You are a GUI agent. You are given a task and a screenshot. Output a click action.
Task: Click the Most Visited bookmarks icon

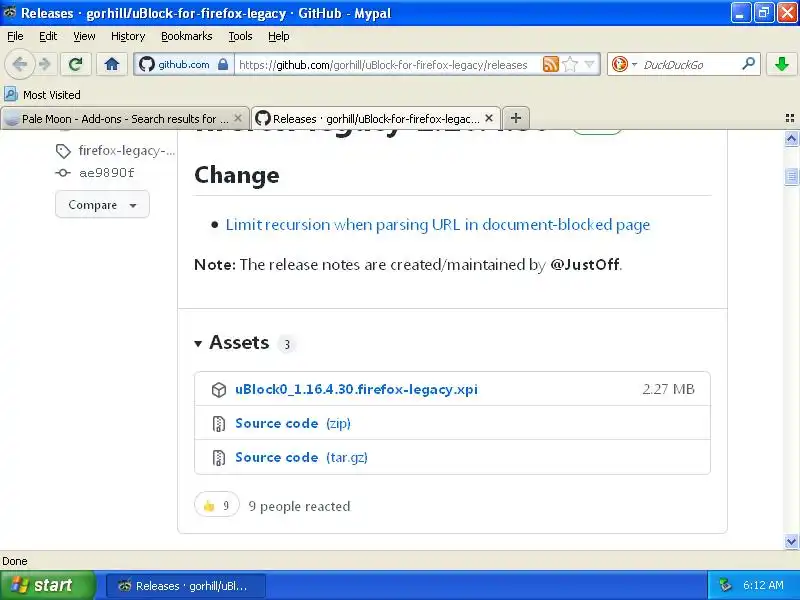[x=10, y=94]
